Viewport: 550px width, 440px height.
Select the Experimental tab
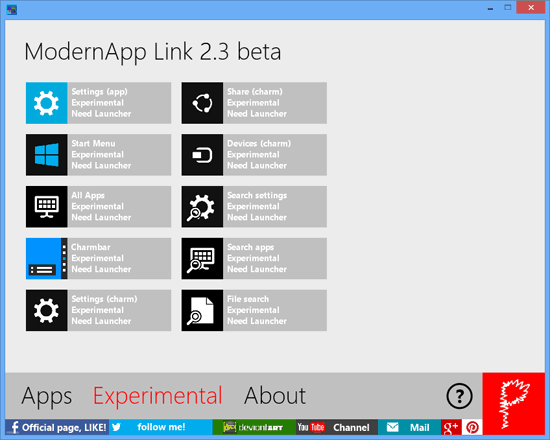tap(157, 396)
